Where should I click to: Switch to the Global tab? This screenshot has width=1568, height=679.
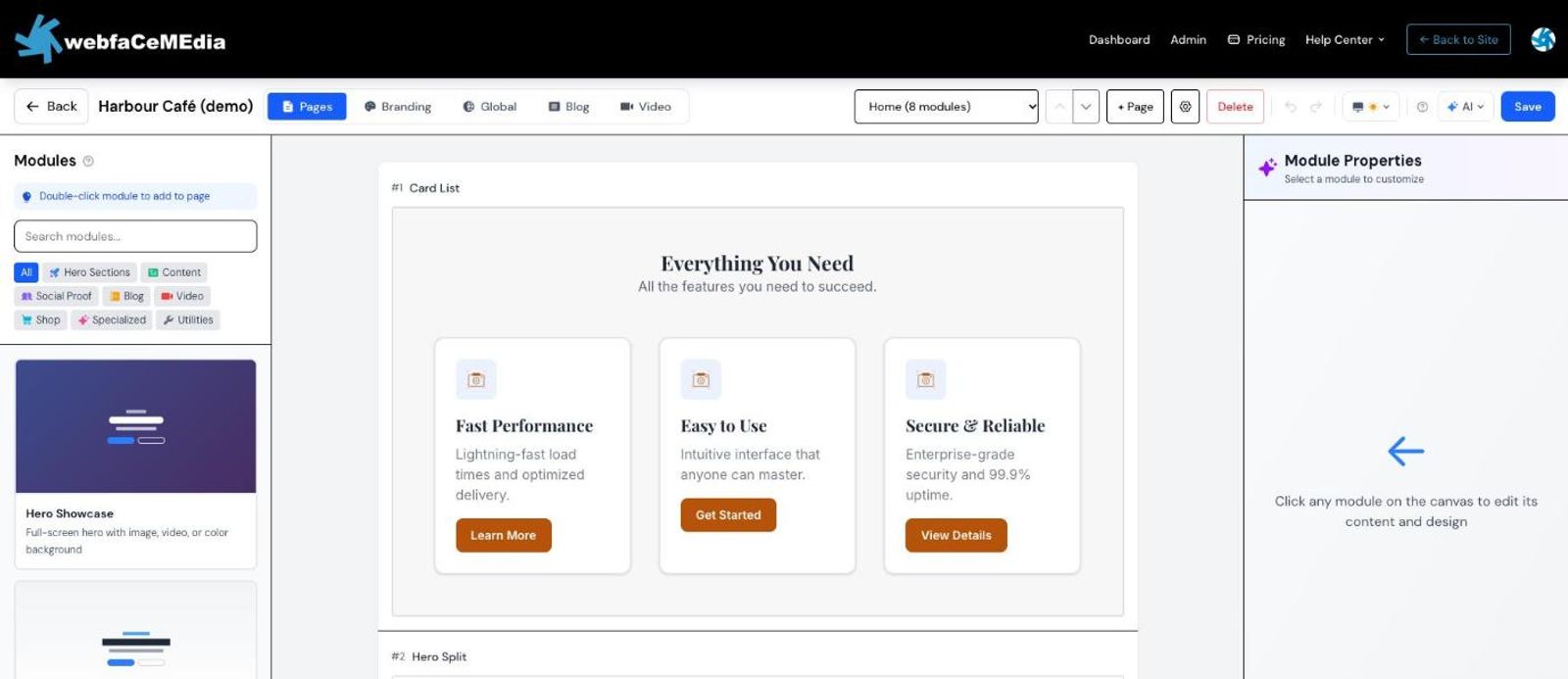click(489, 106)
